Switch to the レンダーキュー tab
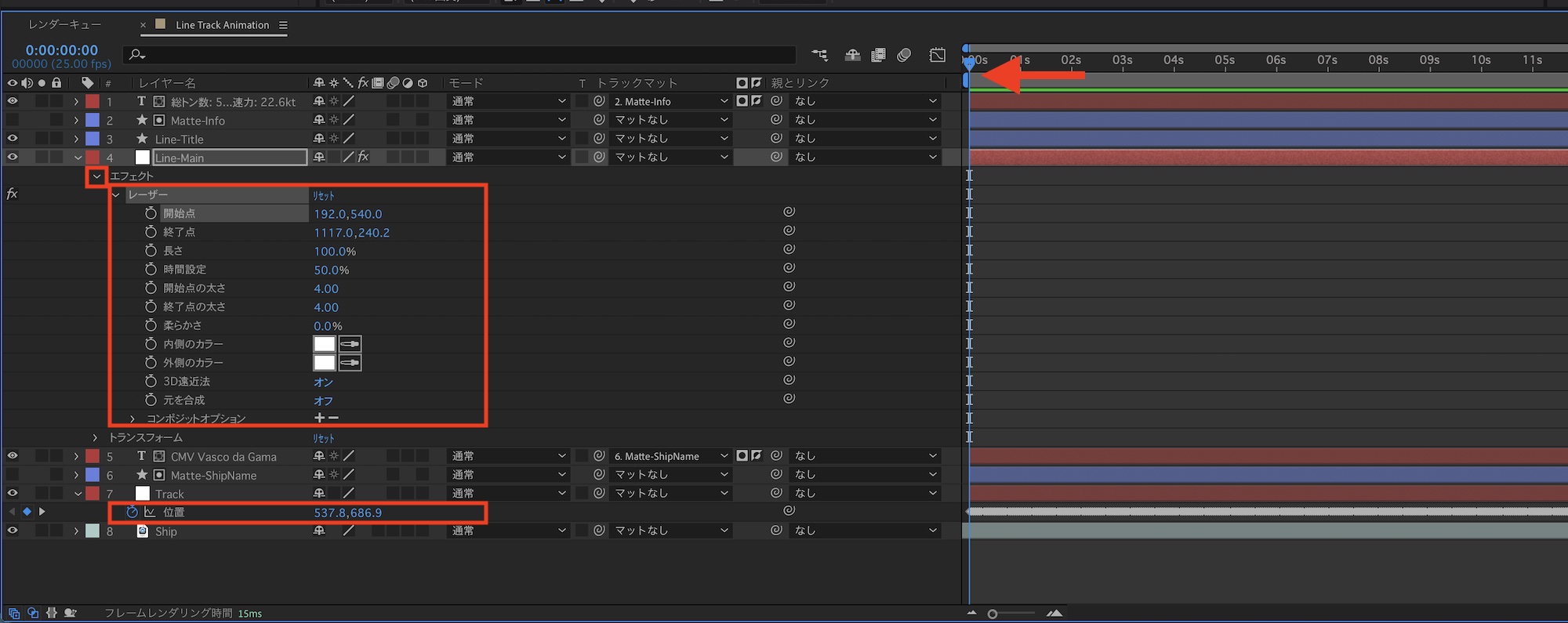The image size is (1568, 623). (x=64, y=25)
